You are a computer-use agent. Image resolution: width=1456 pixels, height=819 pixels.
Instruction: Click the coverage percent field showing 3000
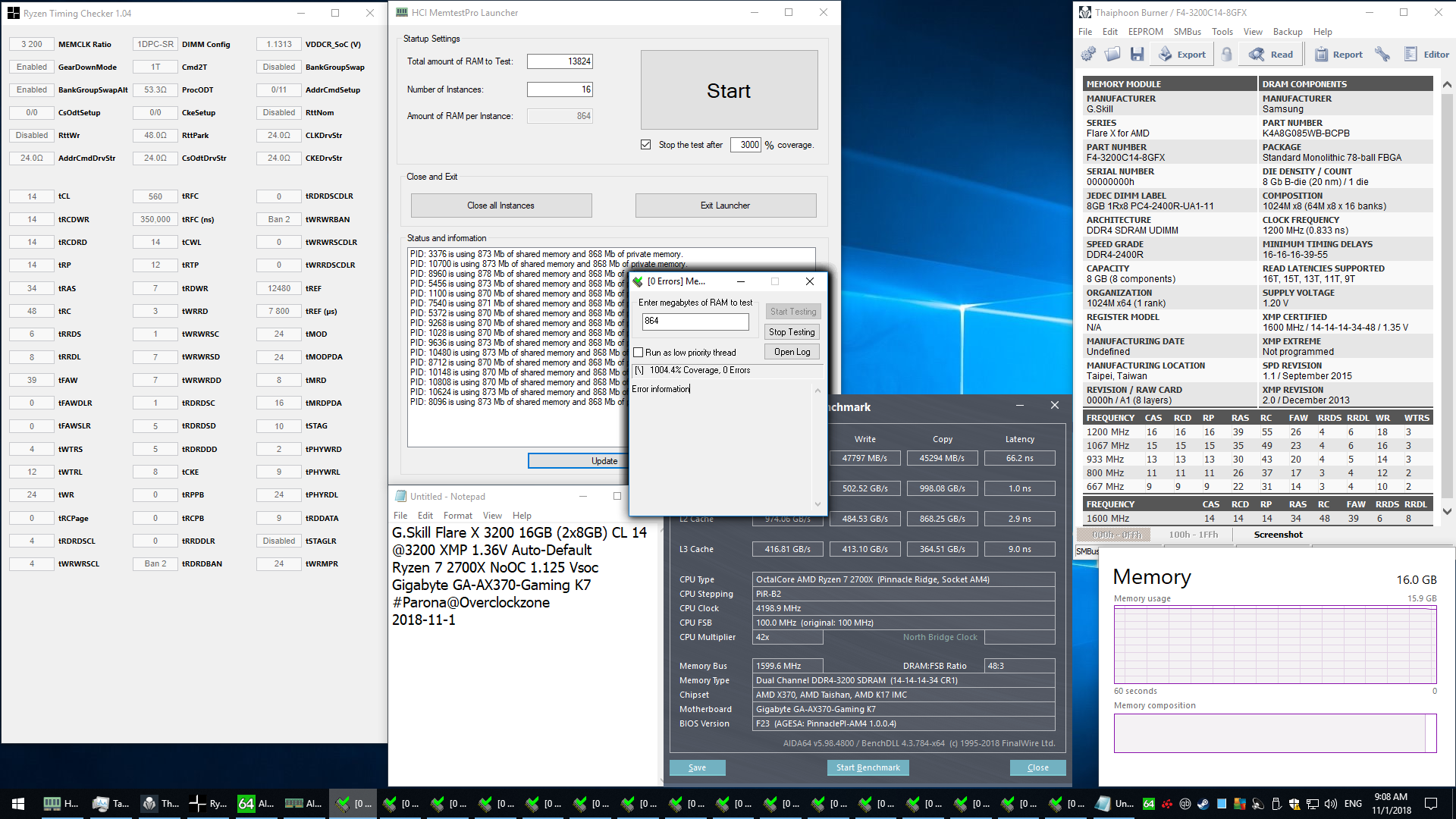(x=745, y=145)
